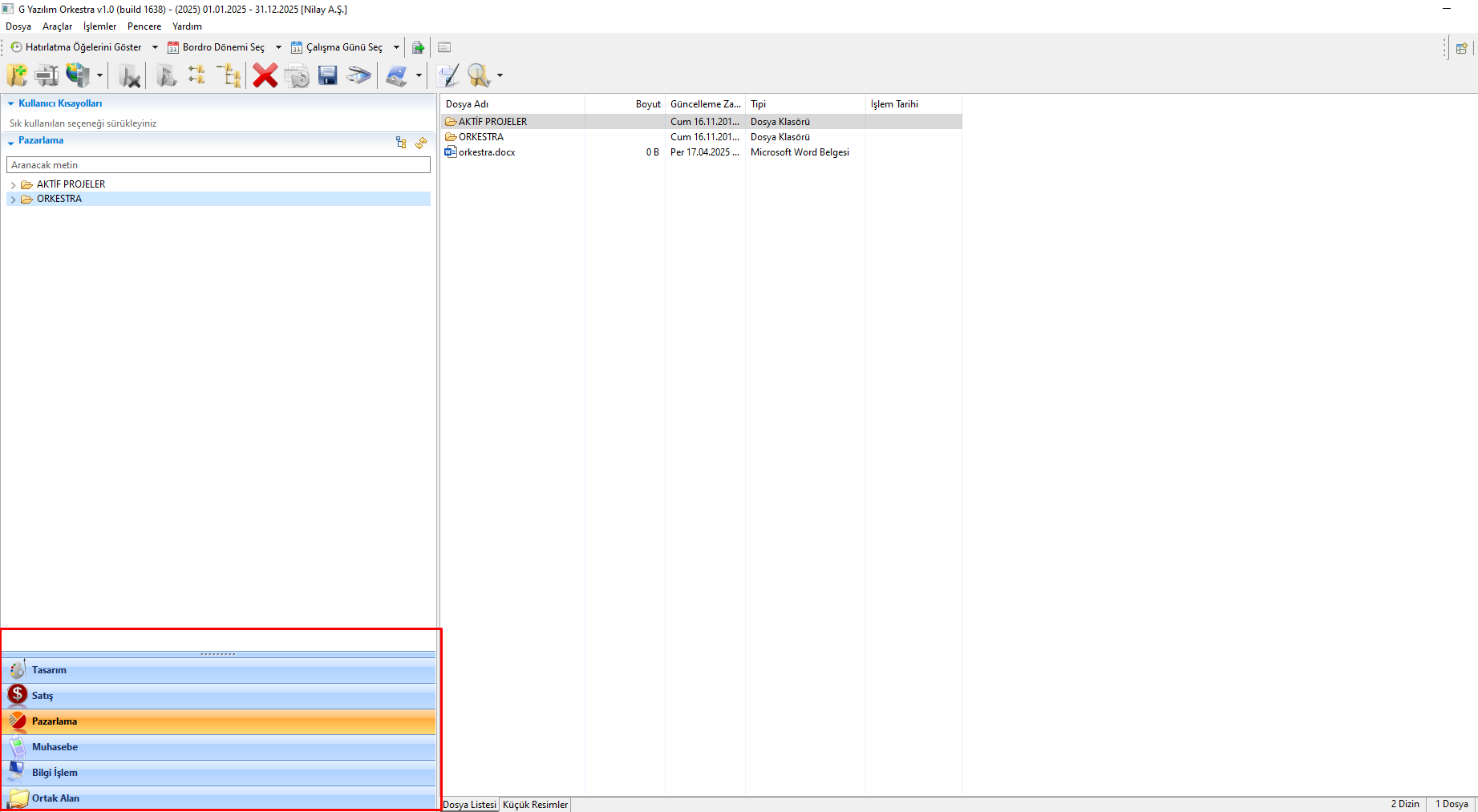Viewport: 1478px width, 812px height.
Task: Click the document with pen edit icon
Action: tap(447, 75)
